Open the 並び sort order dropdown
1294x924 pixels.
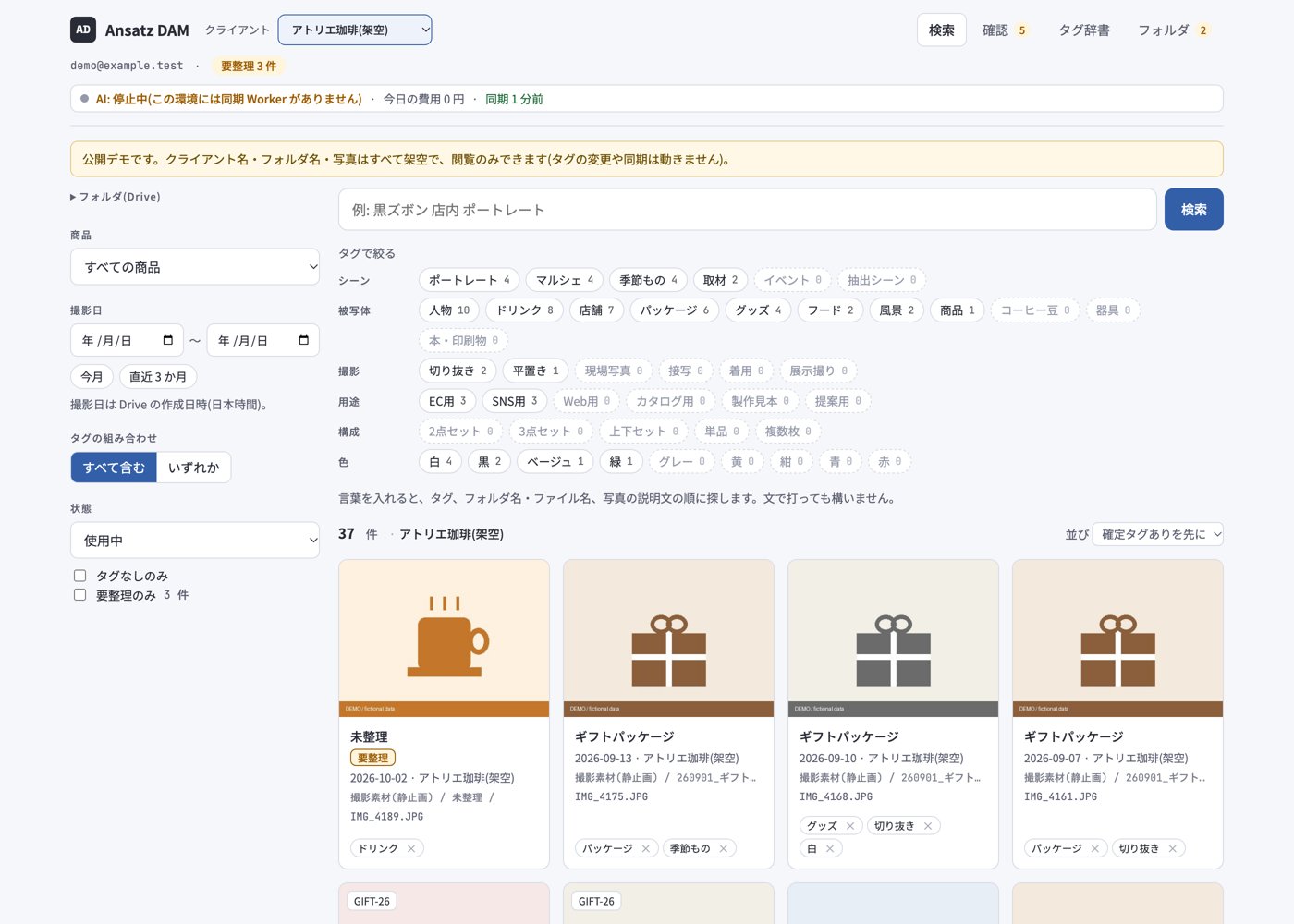(1158, 534)
